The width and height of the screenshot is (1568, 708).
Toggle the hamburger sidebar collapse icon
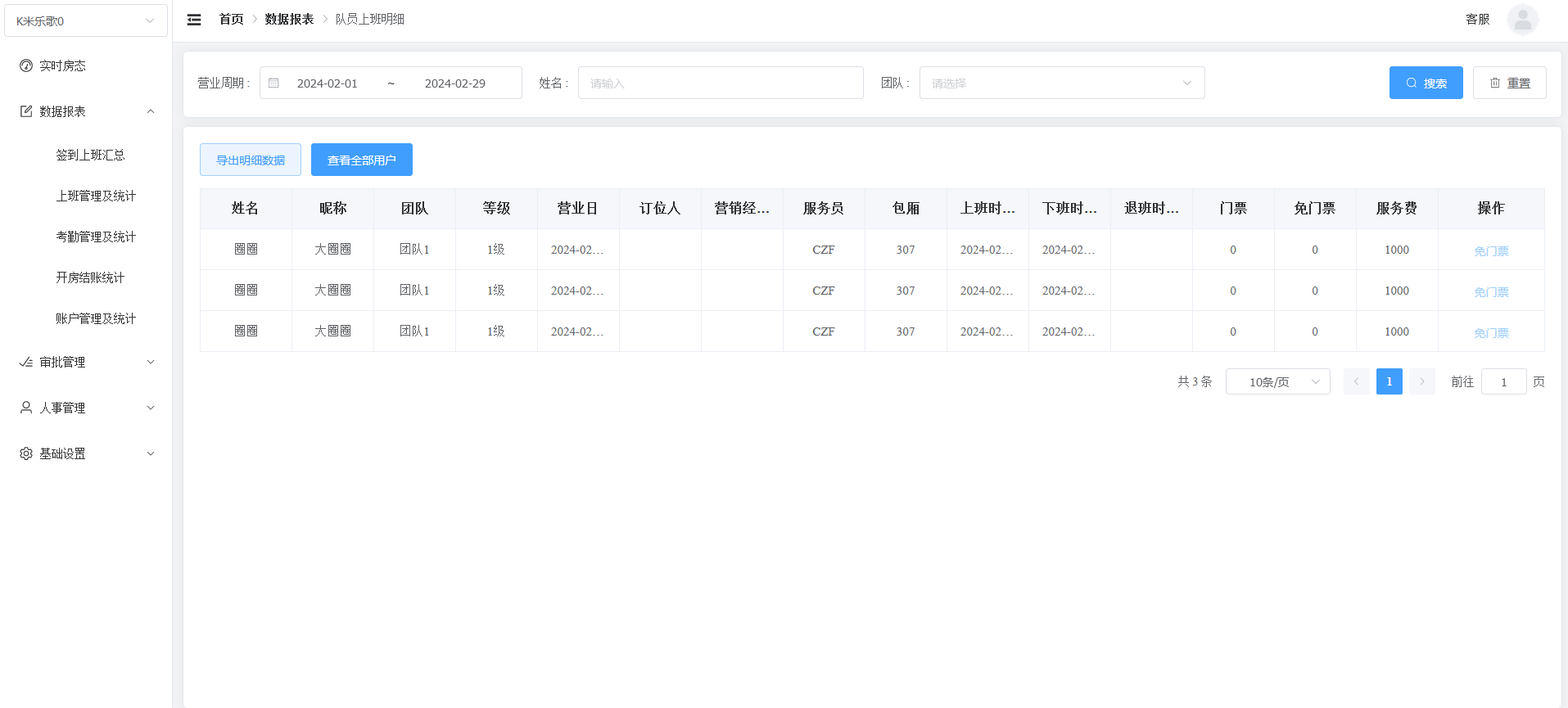click(194, 20)
